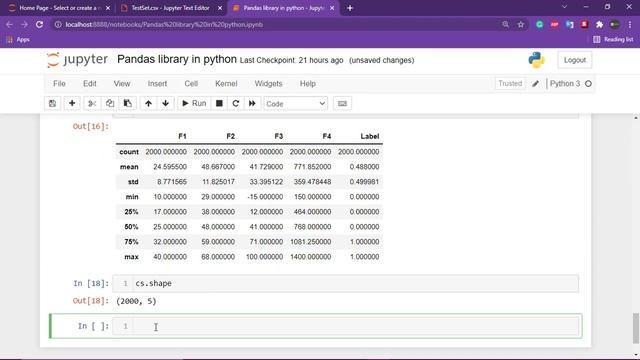Open the Reading list

point(613,40)
